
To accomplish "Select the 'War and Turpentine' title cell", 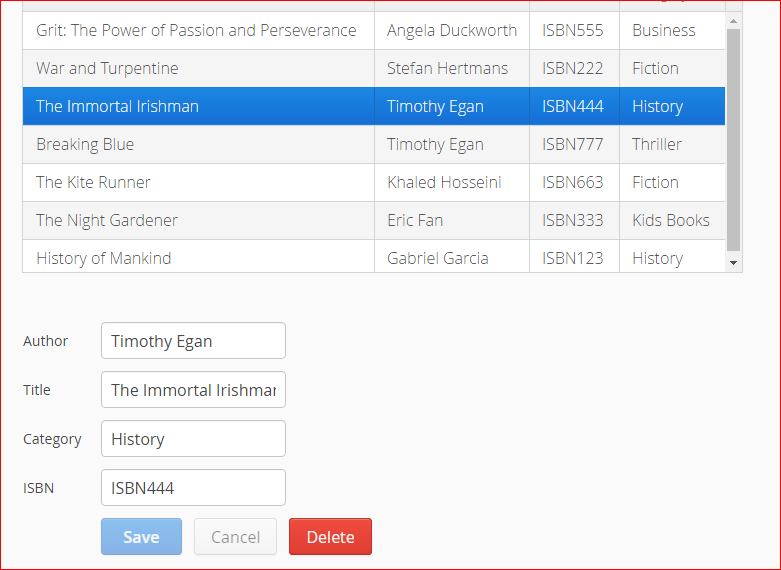I will 199,68.
